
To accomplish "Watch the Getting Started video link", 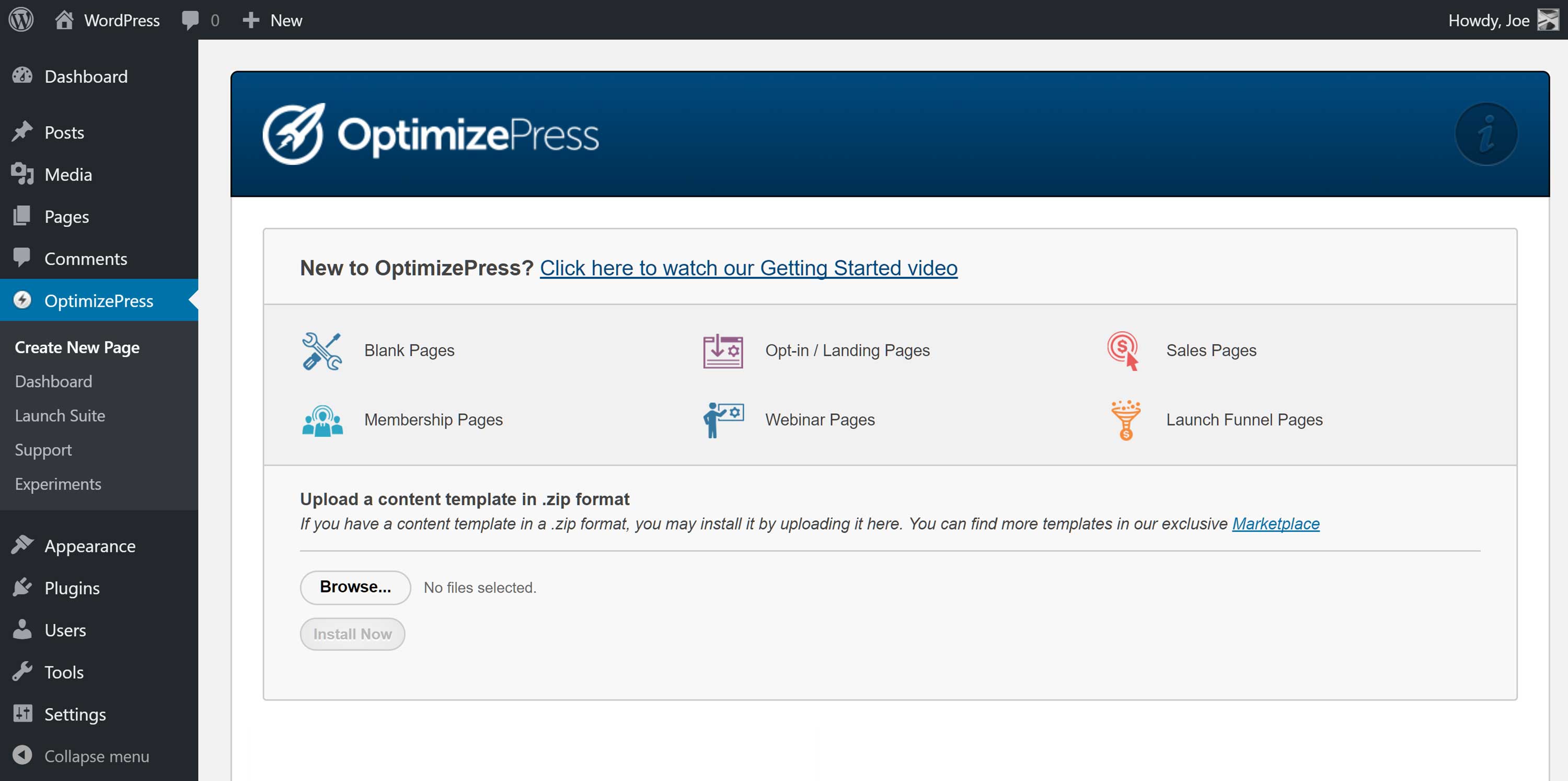I will point(748,267).
